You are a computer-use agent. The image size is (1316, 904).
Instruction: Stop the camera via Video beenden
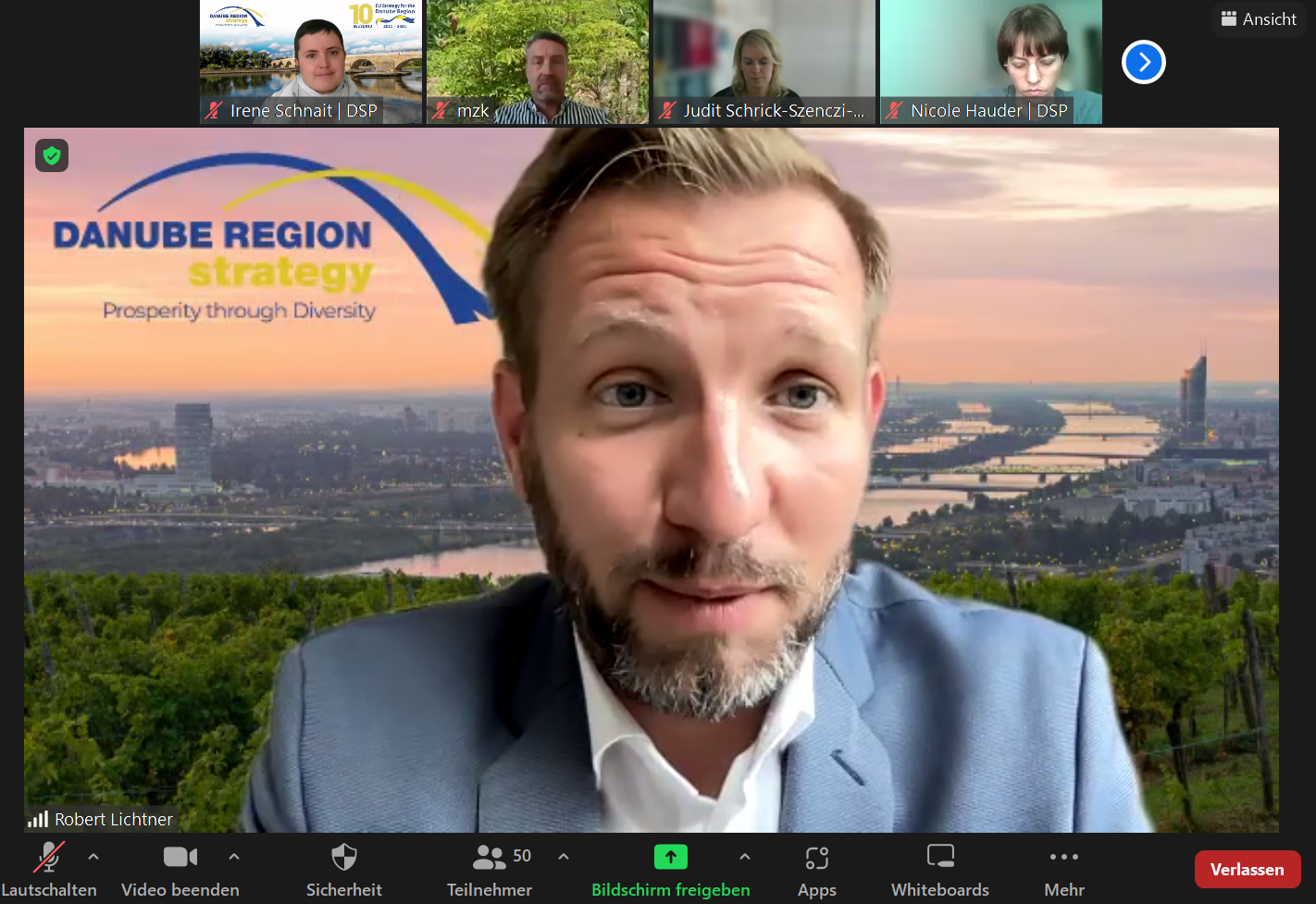(x=180, y=868)
